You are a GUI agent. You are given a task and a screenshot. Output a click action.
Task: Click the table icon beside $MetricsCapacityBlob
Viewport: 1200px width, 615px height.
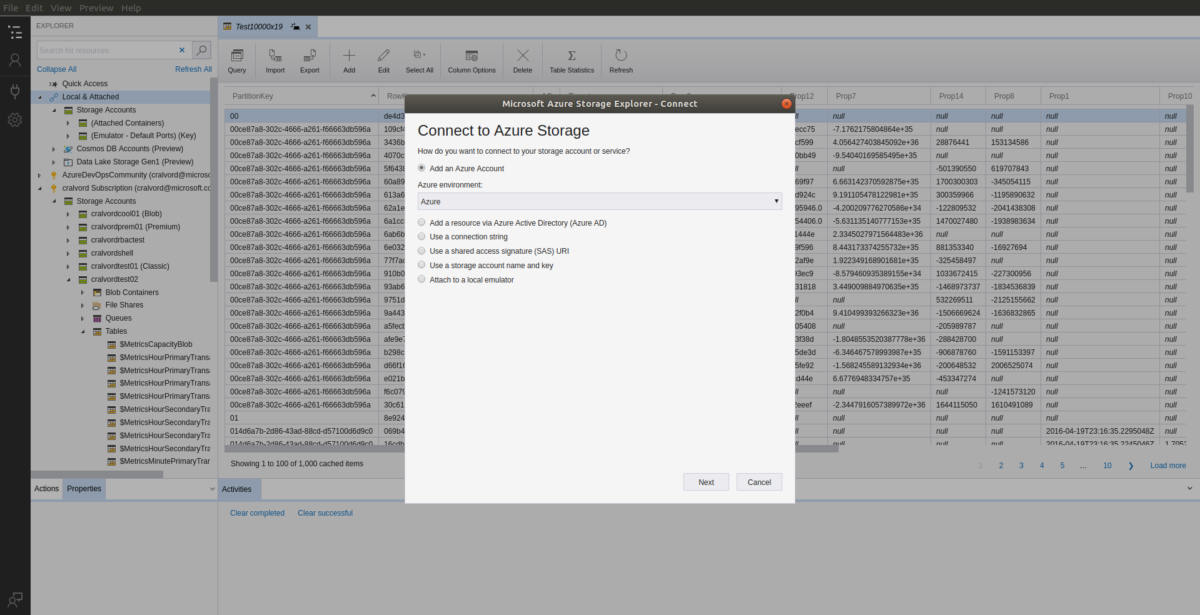pos(112,344)
